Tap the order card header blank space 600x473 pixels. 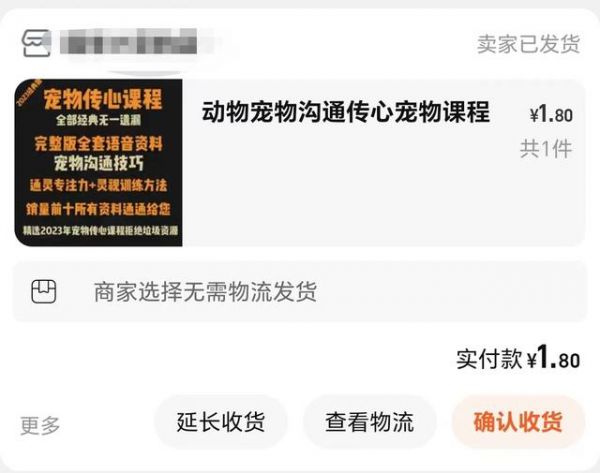point(337,43)
